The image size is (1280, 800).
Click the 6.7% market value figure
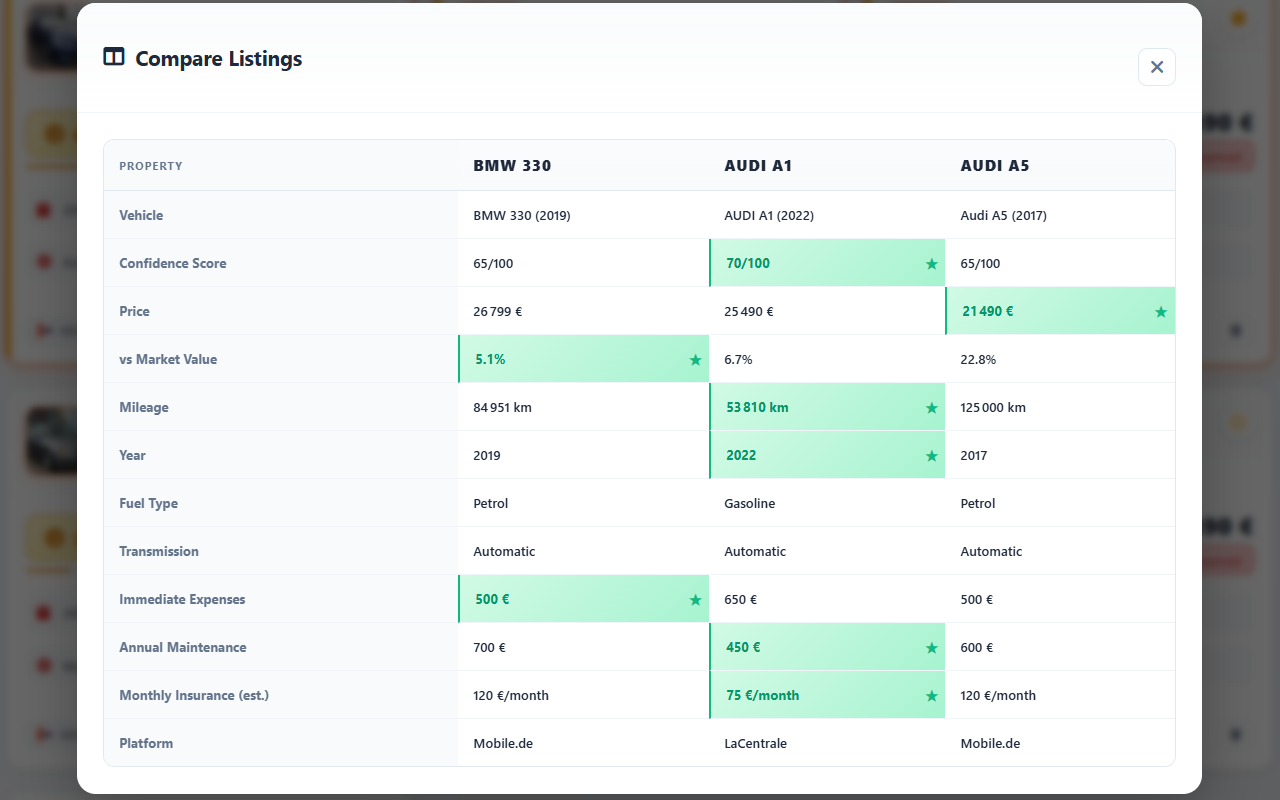pyautogui.click(x=738, y=359)
